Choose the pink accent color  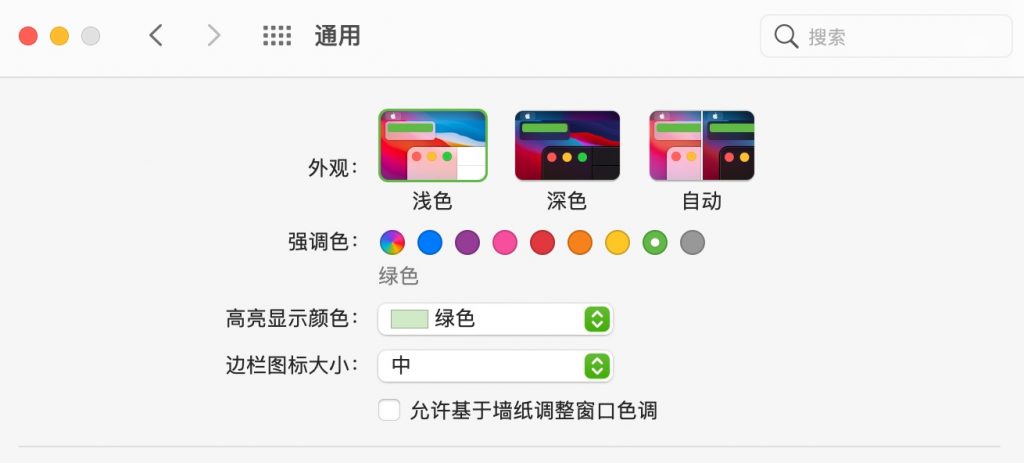pos(505,243)
